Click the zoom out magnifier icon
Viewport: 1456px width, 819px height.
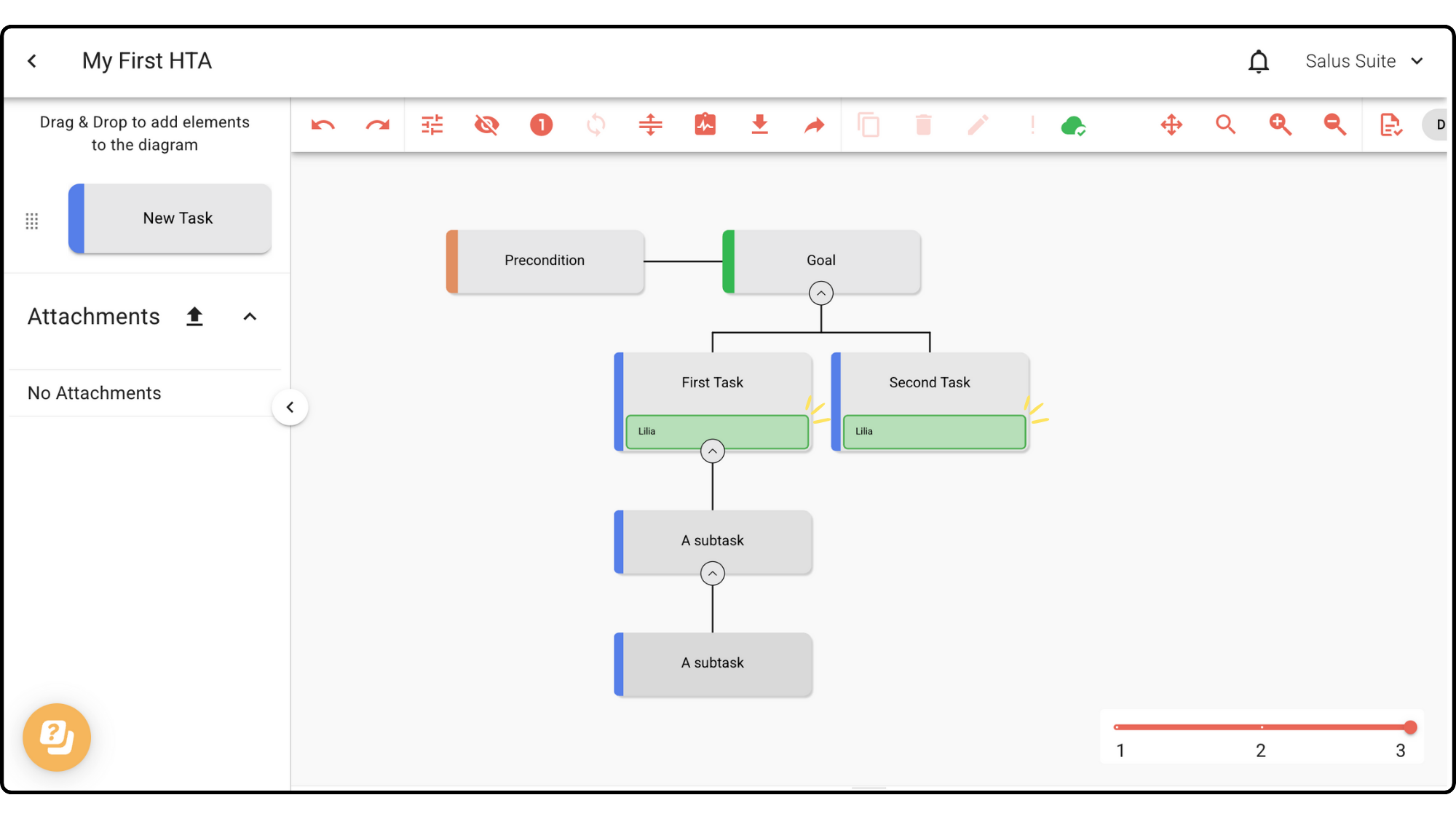click(x=1334, y=125)
